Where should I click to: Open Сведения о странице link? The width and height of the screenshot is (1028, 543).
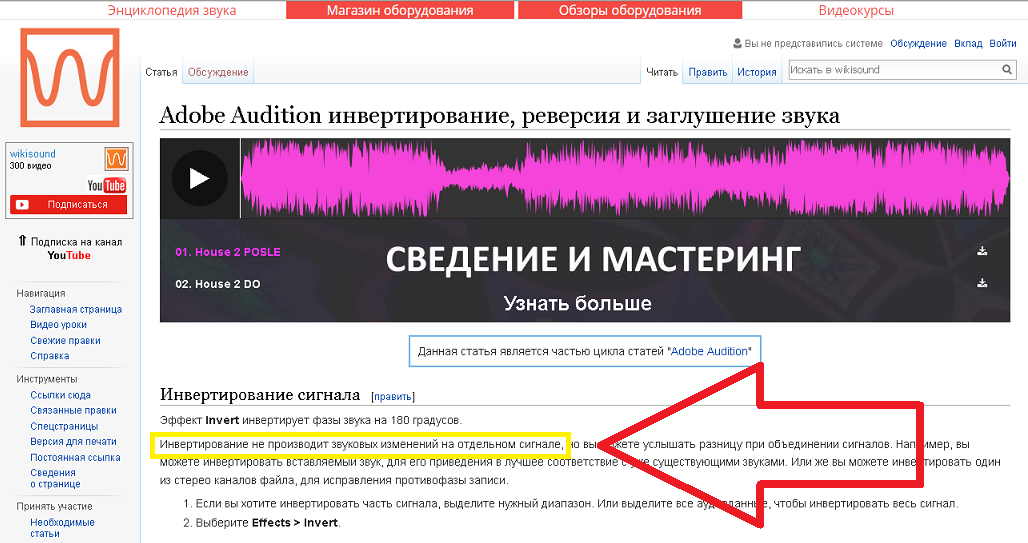[55, 478]
